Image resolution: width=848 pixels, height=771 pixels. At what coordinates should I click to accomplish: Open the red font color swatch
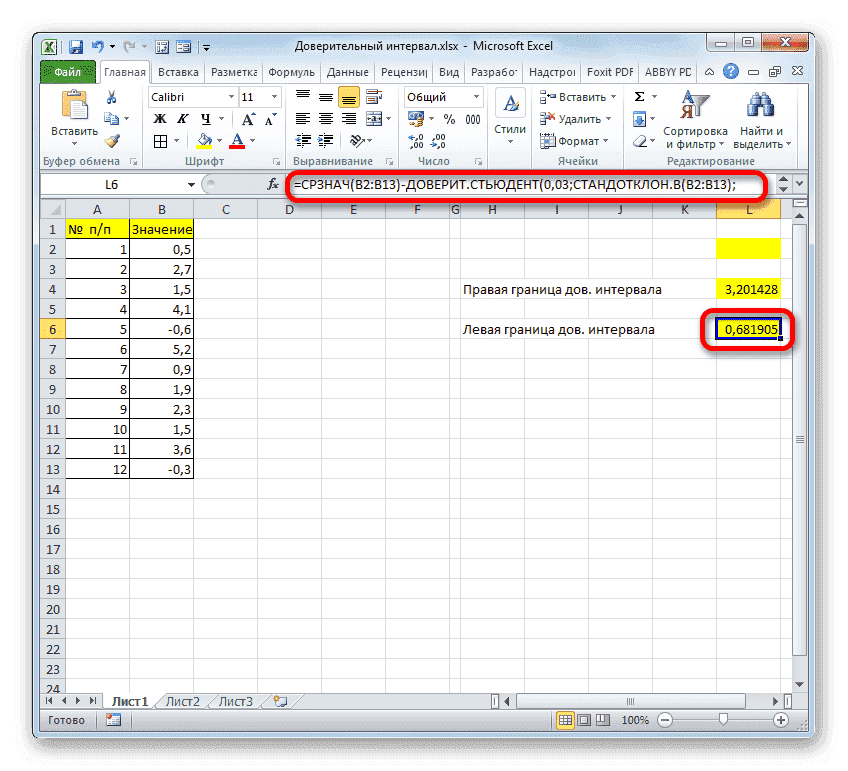pos(237,141)
